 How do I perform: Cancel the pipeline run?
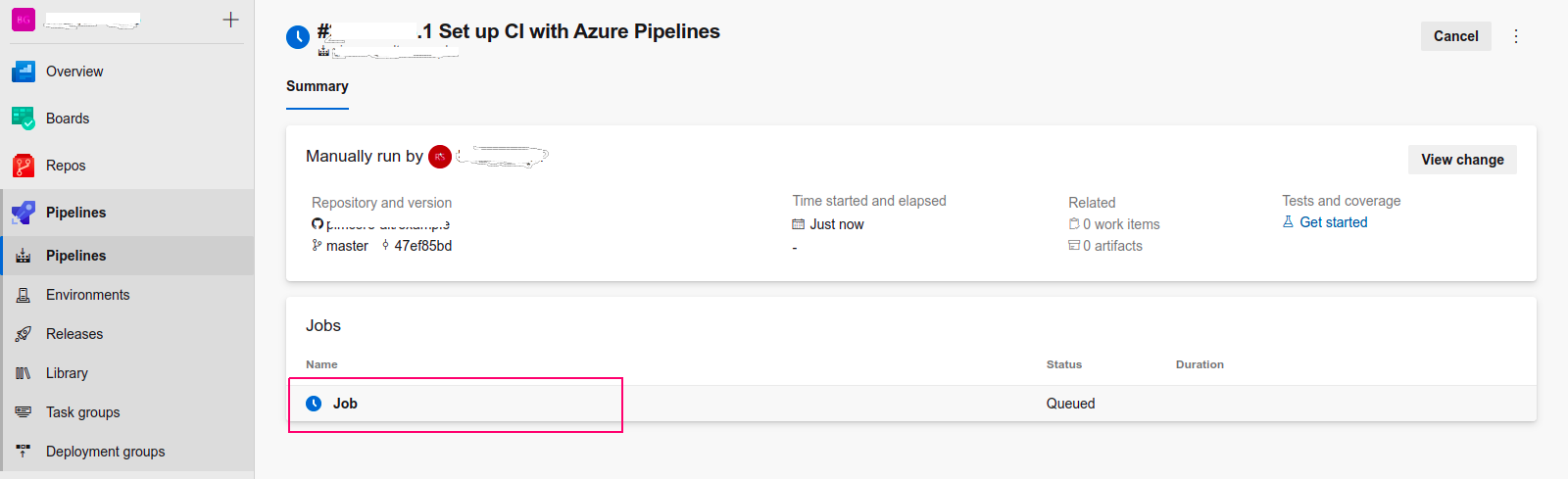[x=1456, y=36]
